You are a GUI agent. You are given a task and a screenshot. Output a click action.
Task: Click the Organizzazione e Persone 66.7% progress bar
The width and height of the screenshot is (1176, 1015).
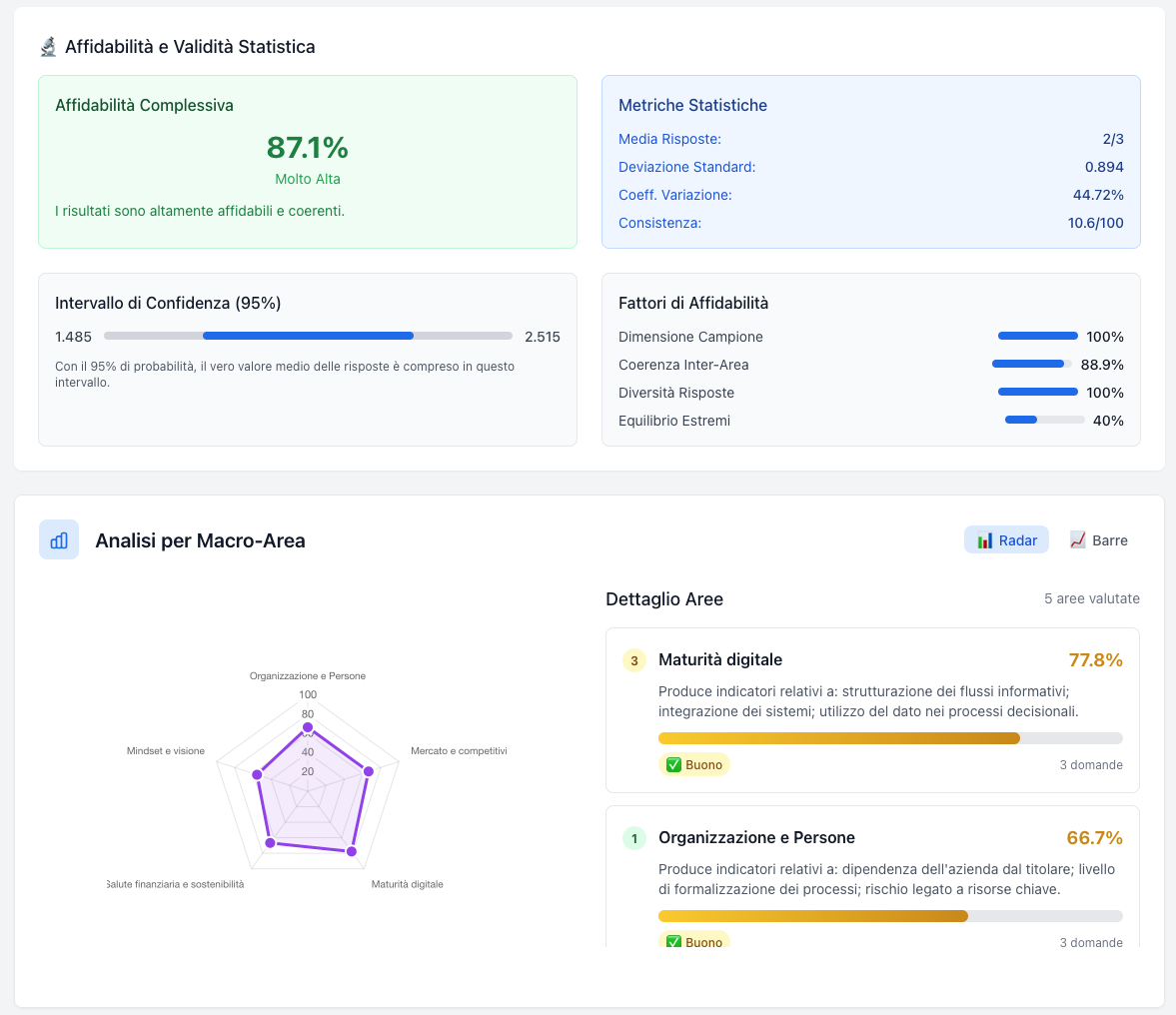tap(890, 916)
